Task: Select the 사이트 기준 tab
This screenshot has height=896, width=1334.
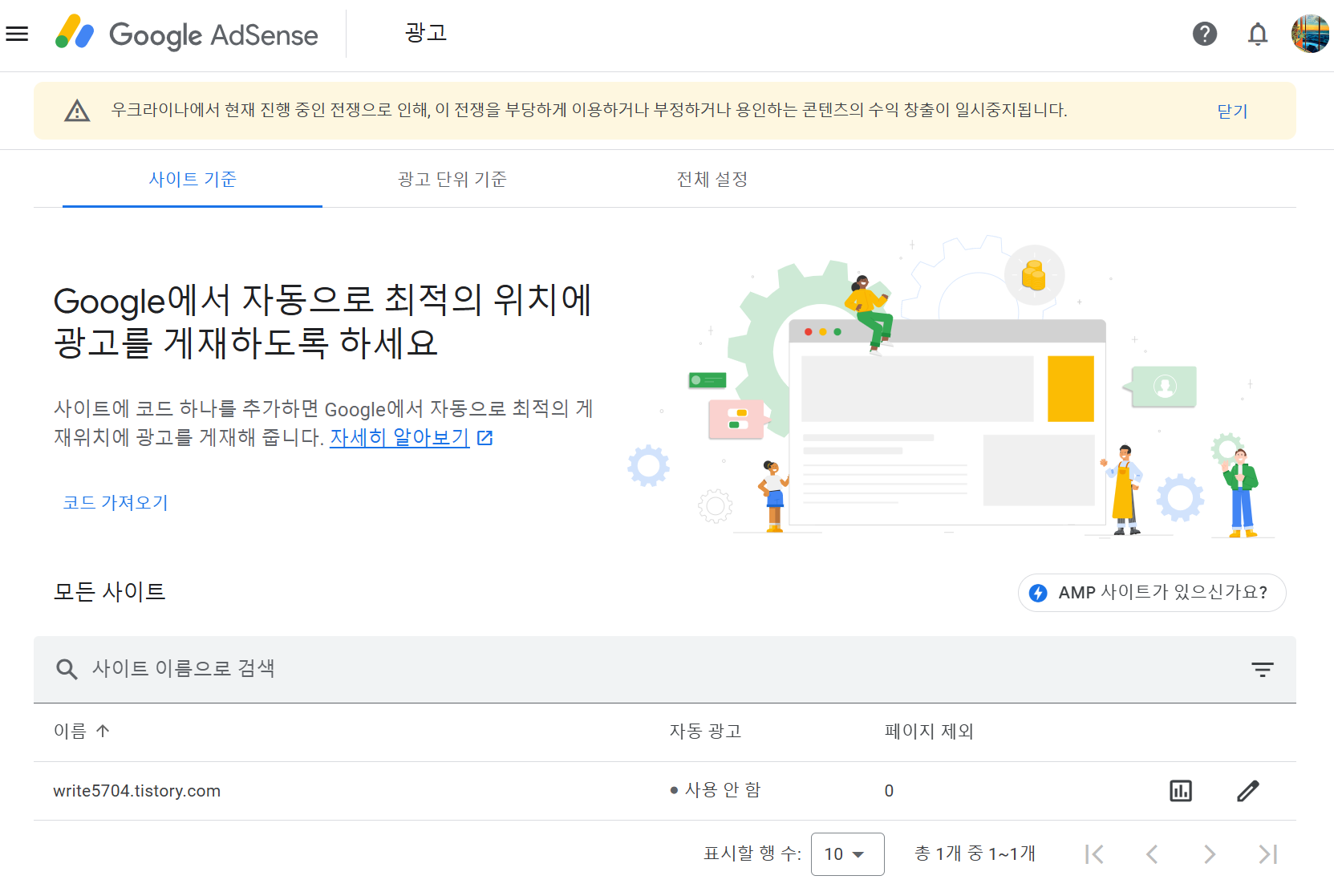Action: click(193, 179)
